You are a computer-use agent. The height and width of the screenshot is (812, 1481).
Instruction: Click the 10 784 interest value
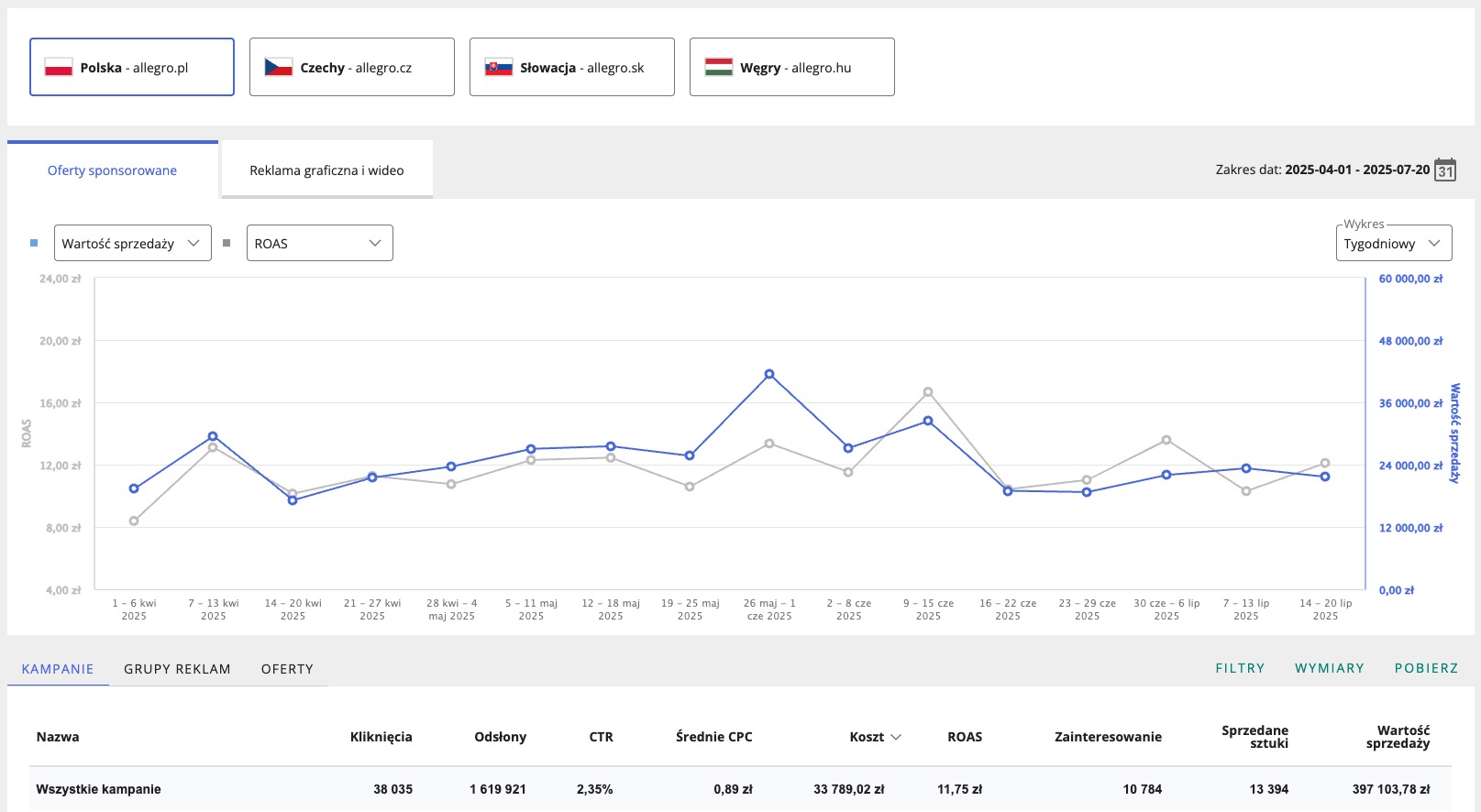click(x=1143, y=789)
